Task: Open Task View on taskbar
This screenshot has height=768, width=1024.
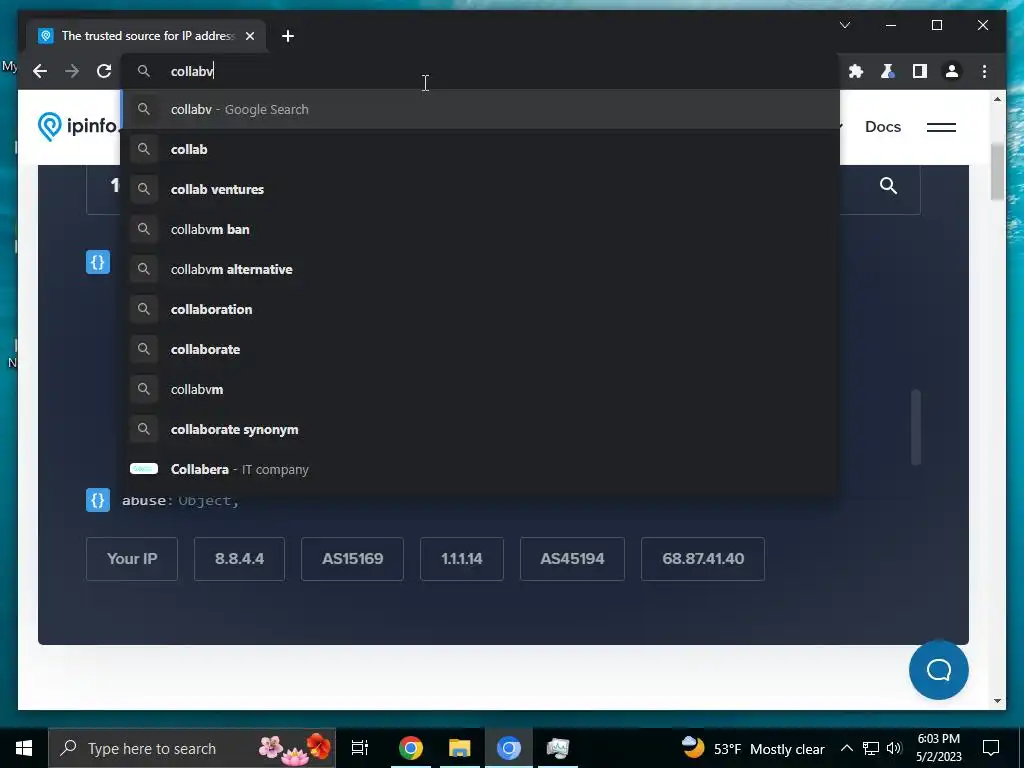Action: (x=360, y=748)
